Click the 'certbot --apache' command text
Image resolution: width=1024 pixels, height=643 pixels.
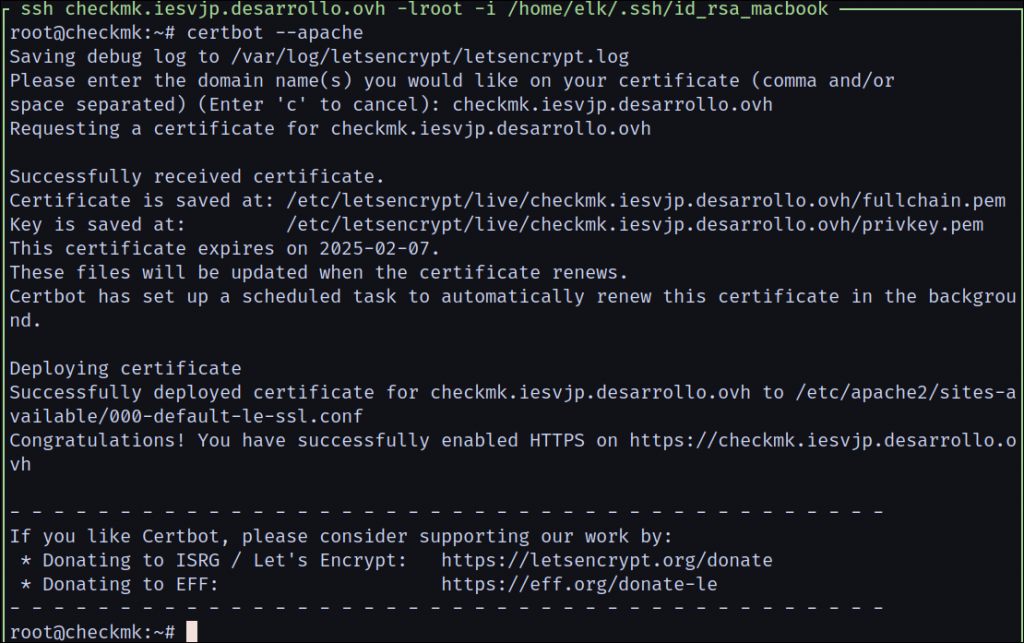[275, 33]
